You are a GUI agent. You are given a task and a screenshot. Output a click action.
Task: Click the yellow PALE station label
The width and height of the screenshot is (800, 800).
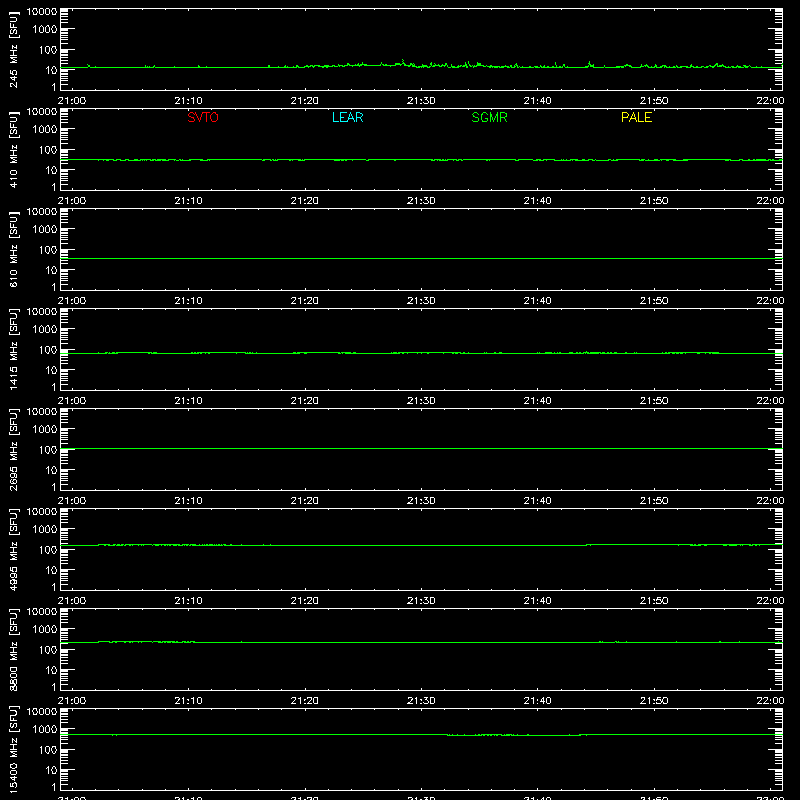636,117
